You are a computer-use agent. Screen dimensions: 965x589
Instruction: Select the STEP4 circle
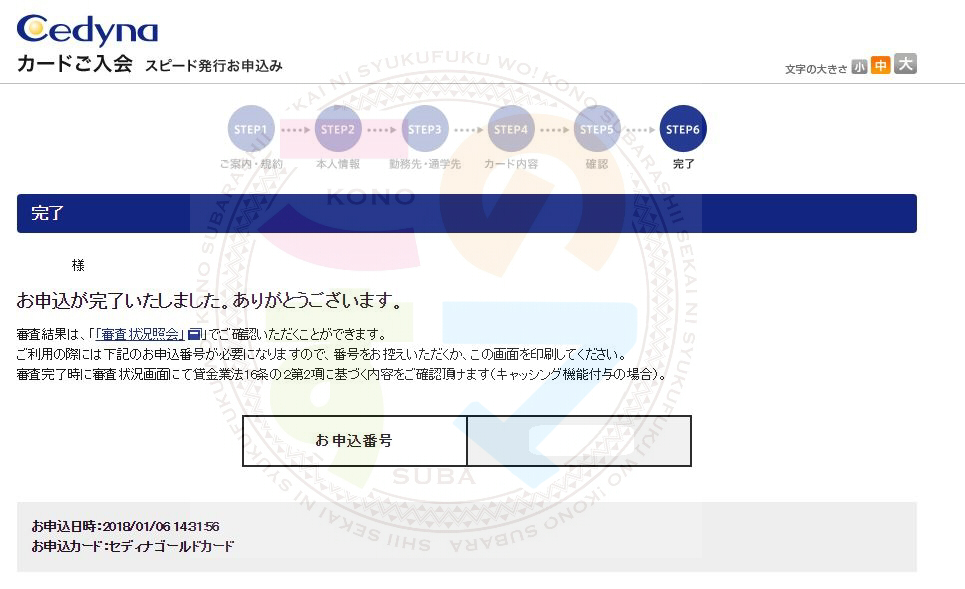click(511, 129)
